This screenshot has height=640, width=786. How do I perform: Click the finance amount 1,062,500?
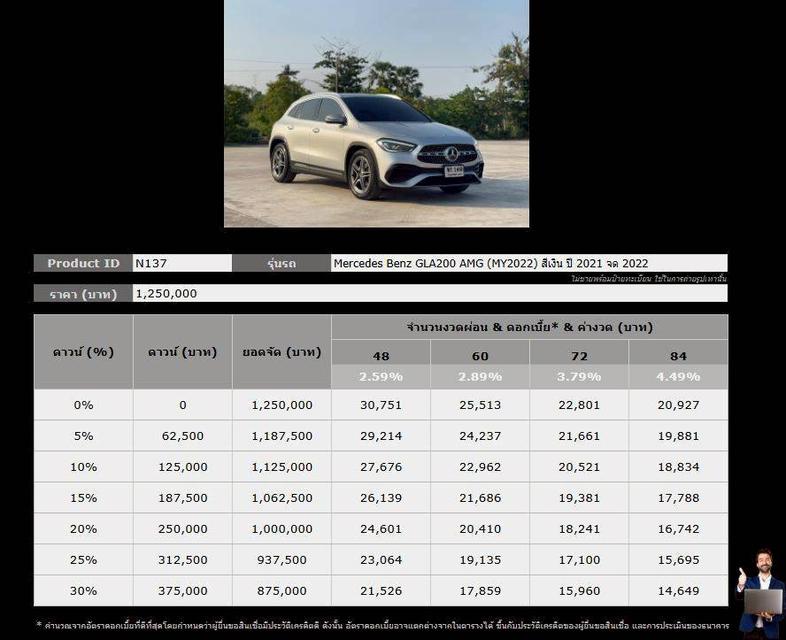click(x=282, y=498)
